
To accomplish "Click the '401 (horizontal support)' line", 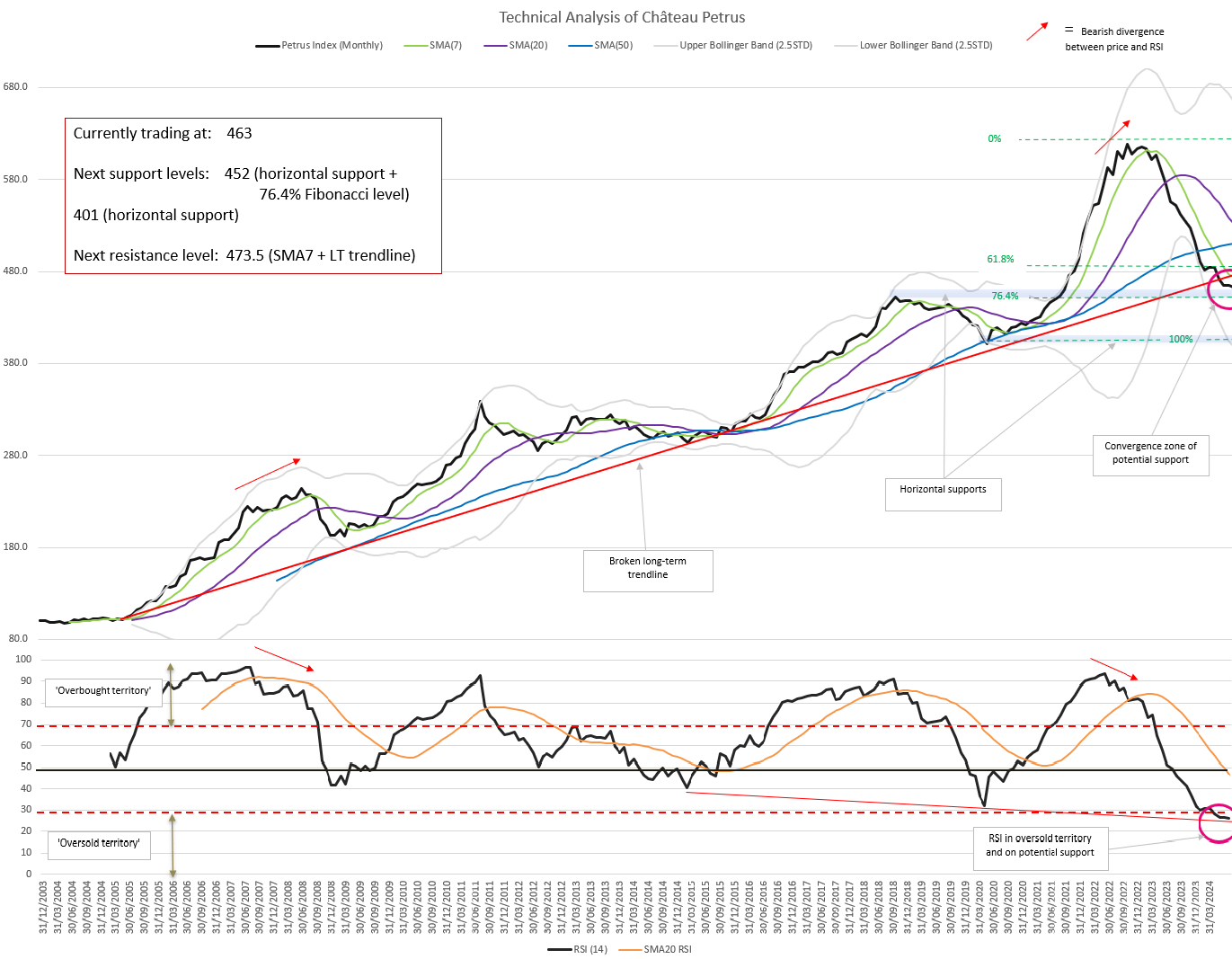I will point(156,215).
